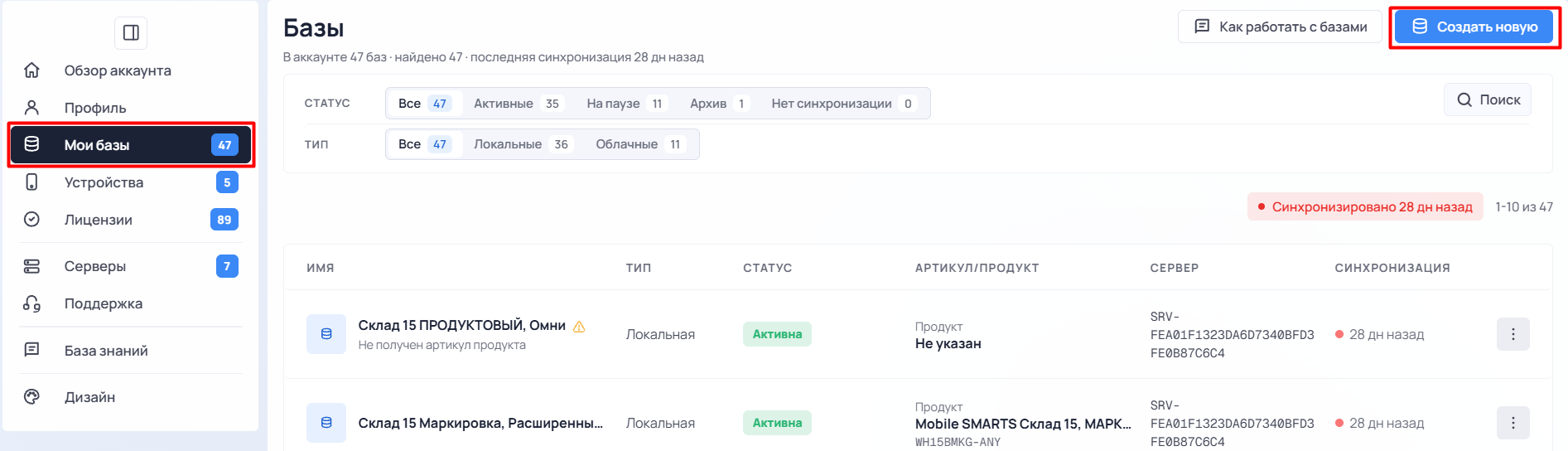Click the database icon in Мои базы
The height and width of the screenshot is (451, 1568).
coord(31,144)
